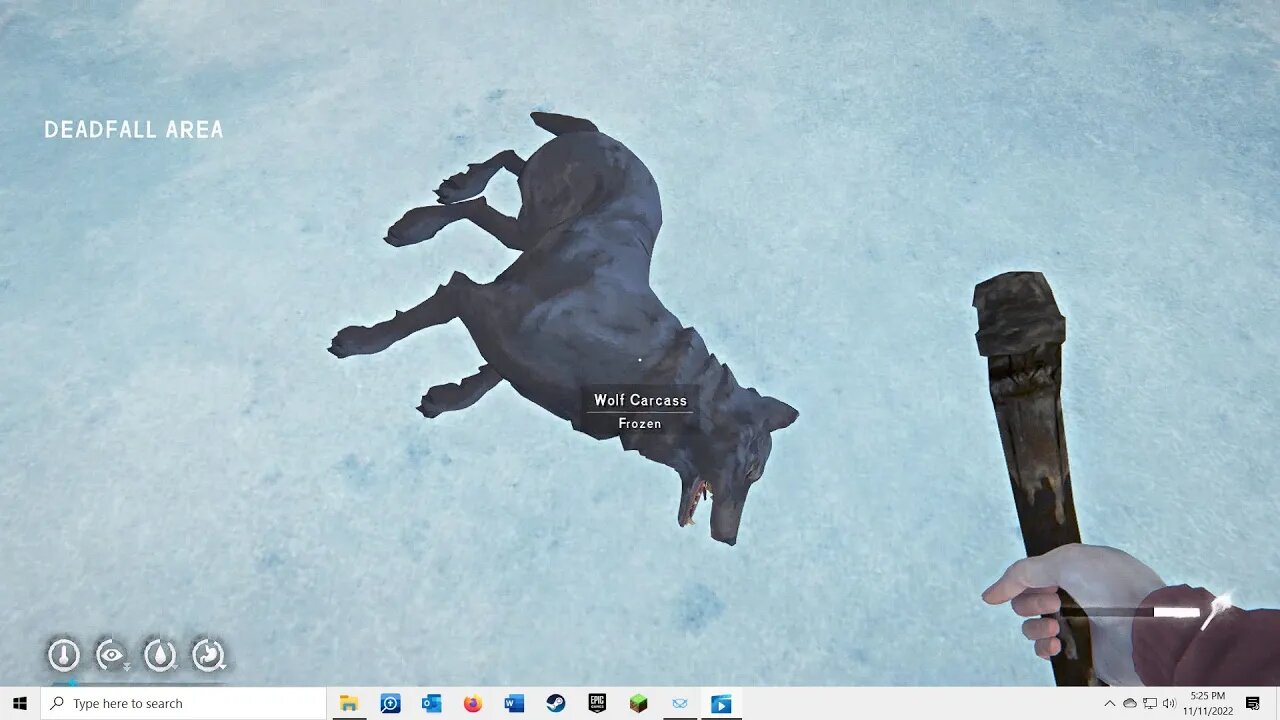Click the fatigue eye status icon
Viewport: 1280px width, 720px height.
112,655
